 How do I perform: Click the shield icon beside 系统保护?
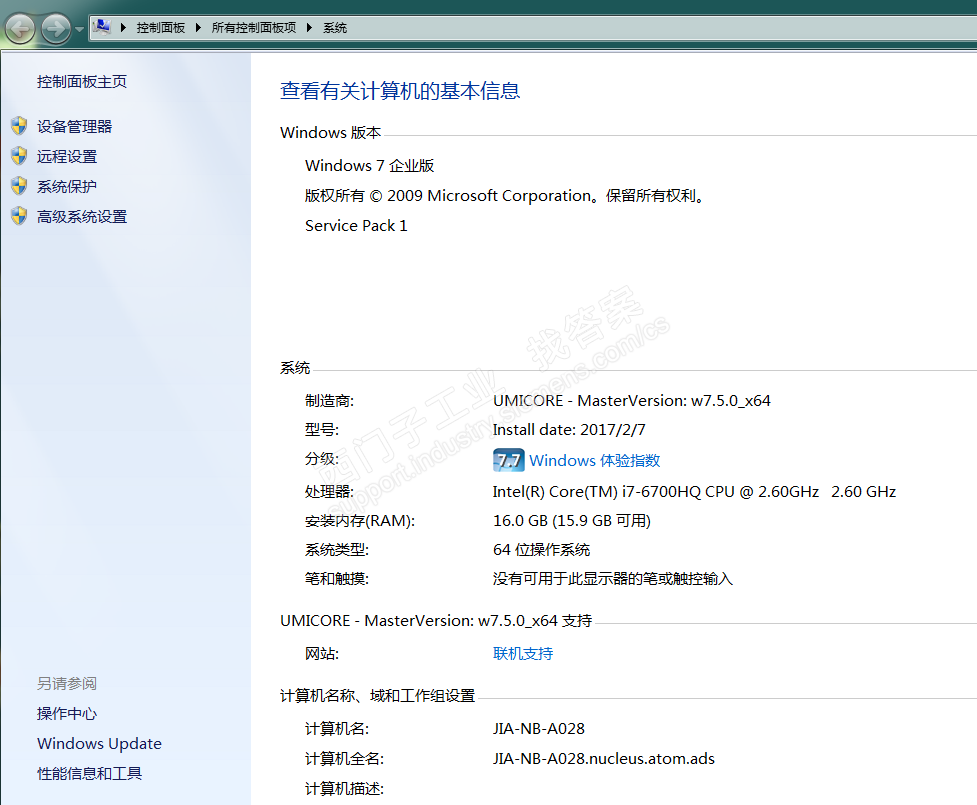(19, 186)
